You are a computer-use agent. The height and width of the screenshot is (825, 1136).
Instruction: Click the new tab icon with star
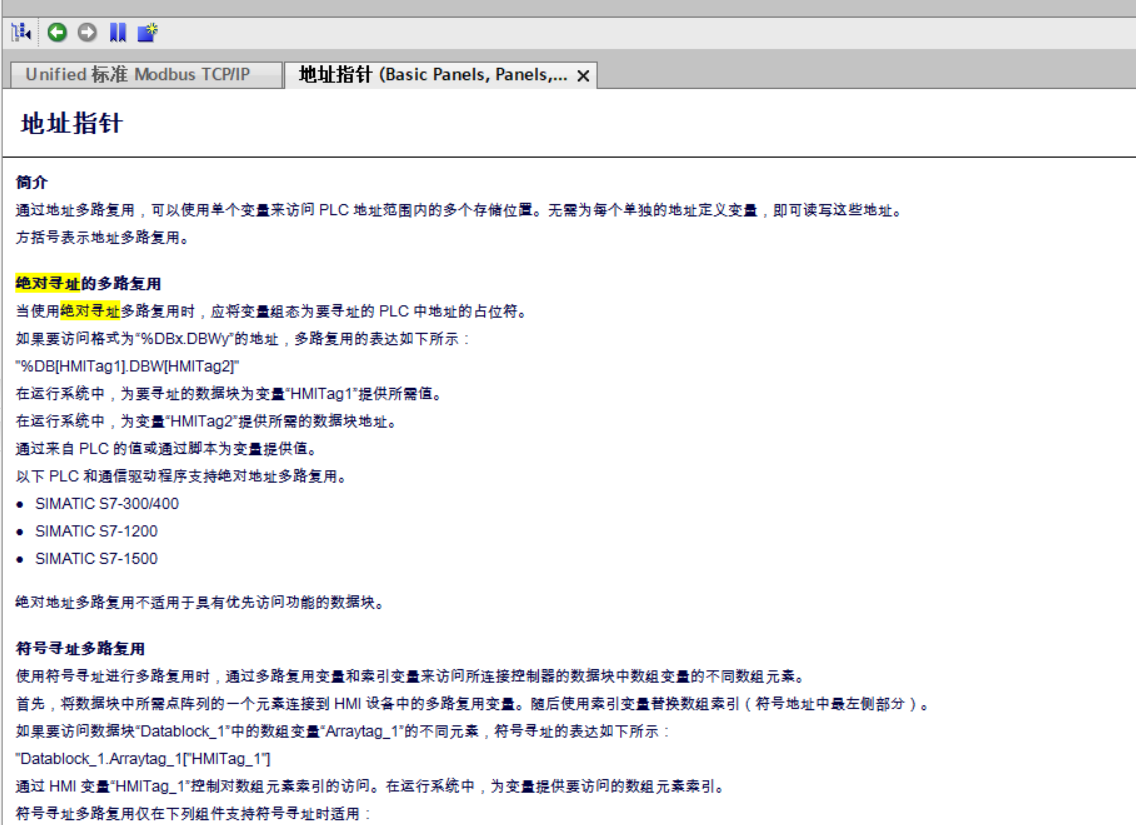click(148, 33)
